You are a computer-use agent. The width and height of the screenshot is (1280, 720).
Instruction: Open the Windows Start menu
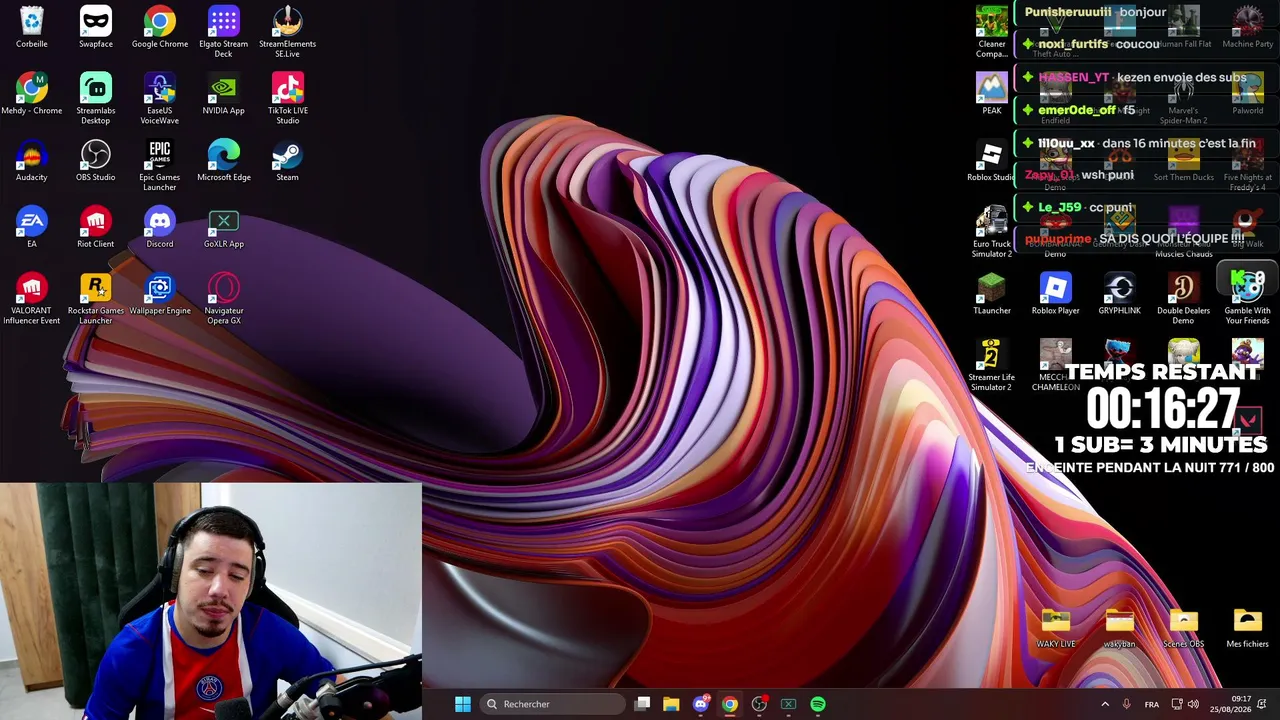tap(463, 704)
